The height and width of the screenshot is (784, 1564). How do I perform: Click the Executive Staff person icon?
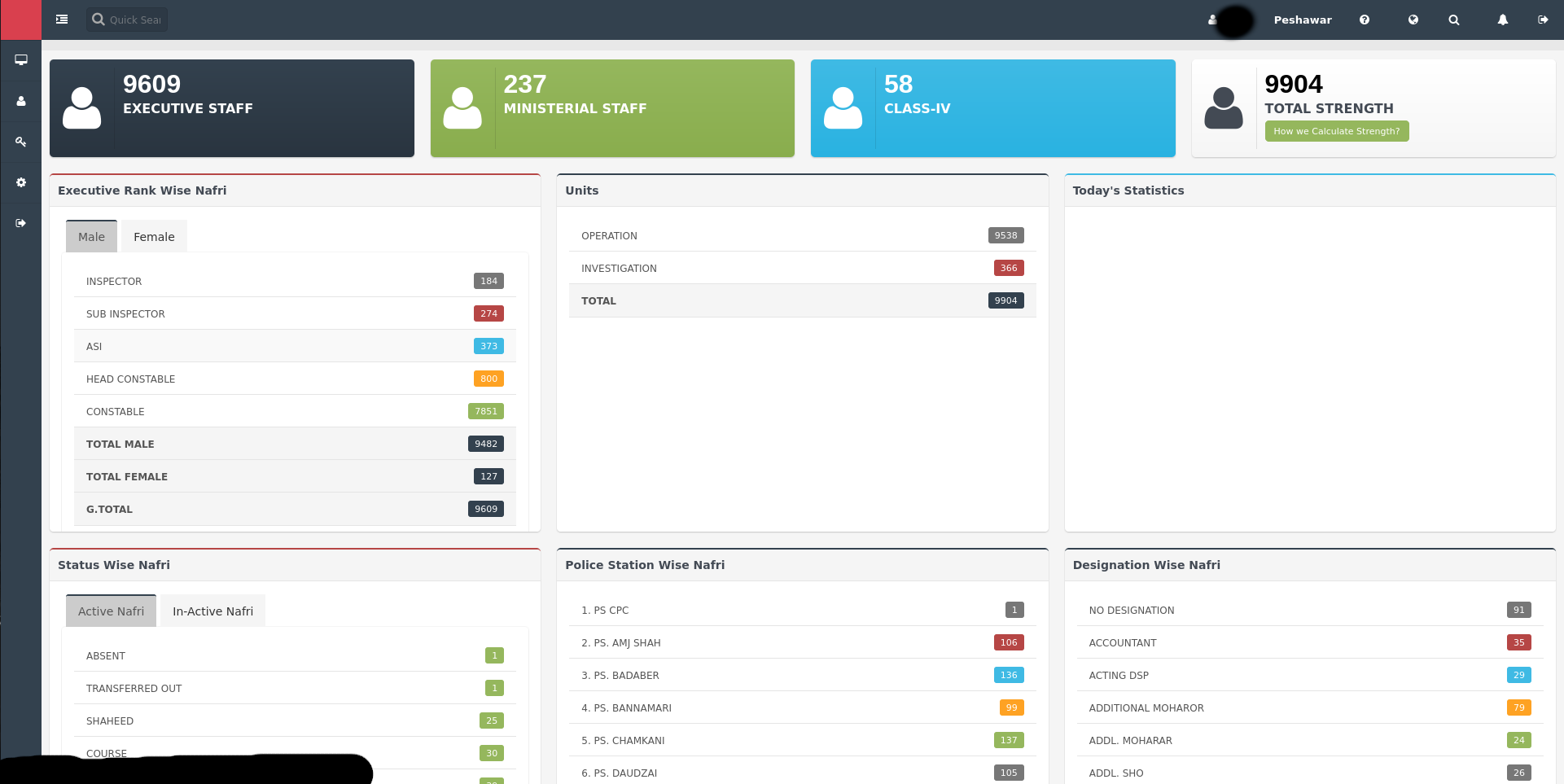(x=82, y=108)
